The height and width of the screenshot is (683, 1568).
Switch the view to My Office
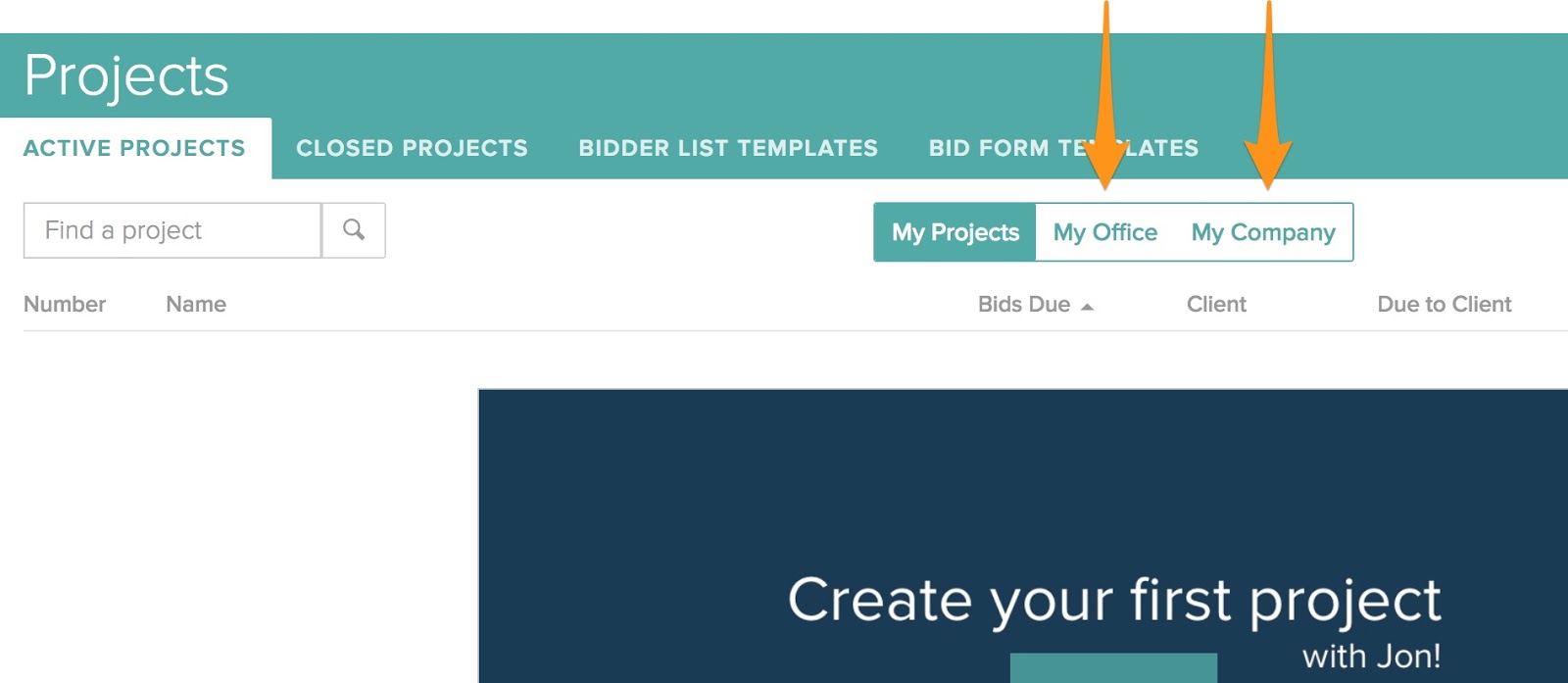(1104, 232)
